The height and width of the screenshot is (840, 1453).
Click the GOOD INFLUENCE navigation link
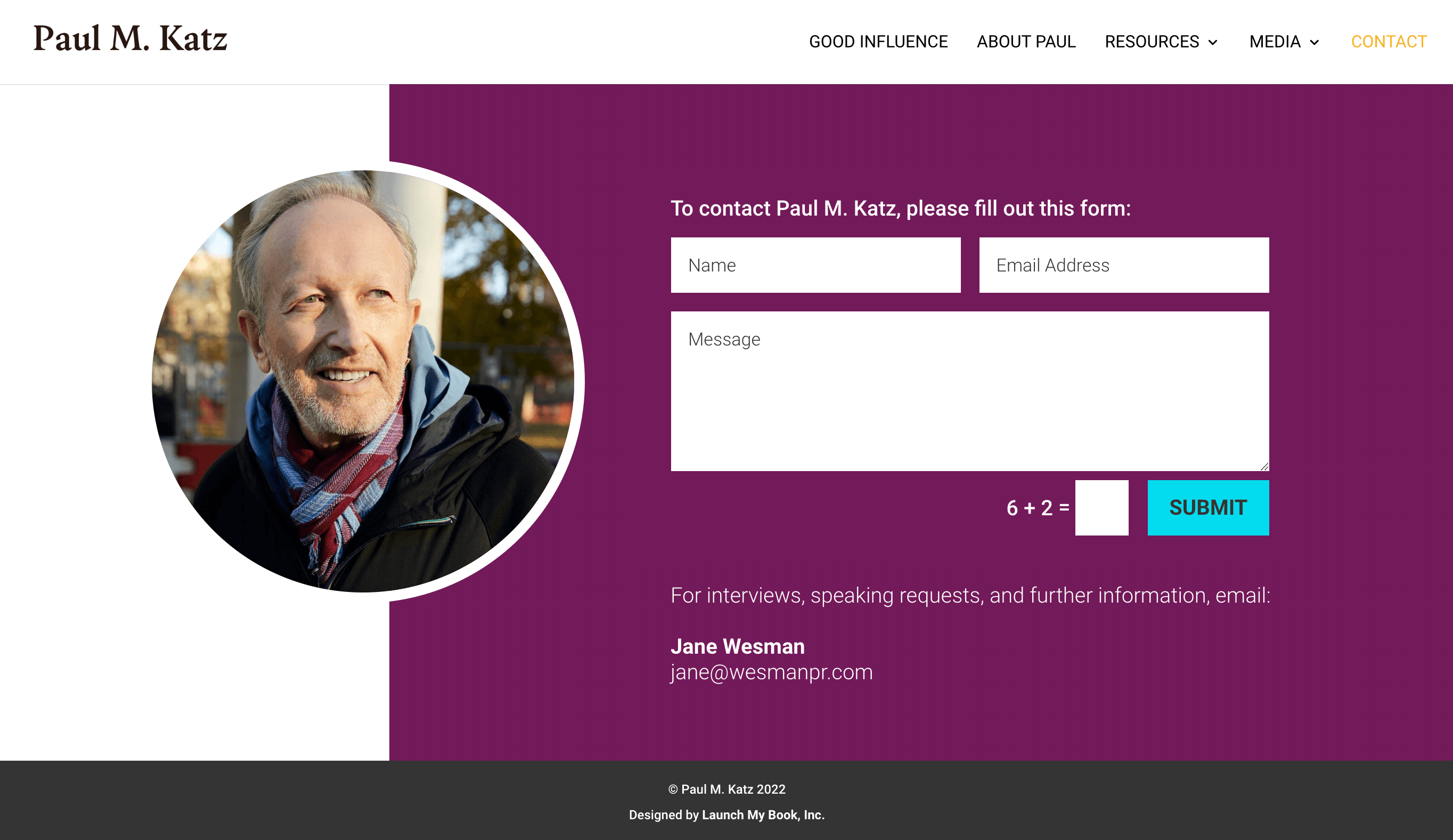click(878, 42)
